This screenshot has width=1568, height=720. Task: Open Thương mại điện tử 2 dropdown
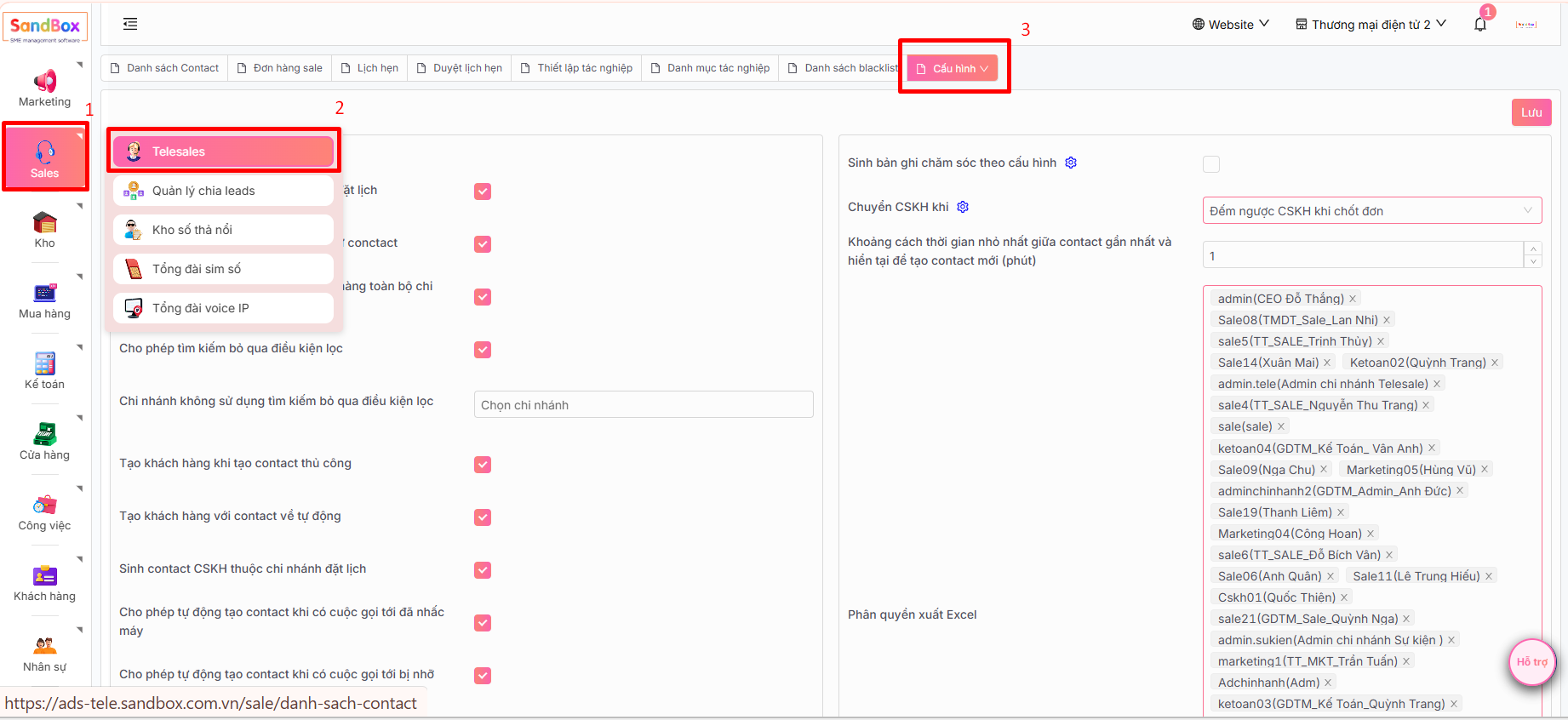pos(1370,25)
